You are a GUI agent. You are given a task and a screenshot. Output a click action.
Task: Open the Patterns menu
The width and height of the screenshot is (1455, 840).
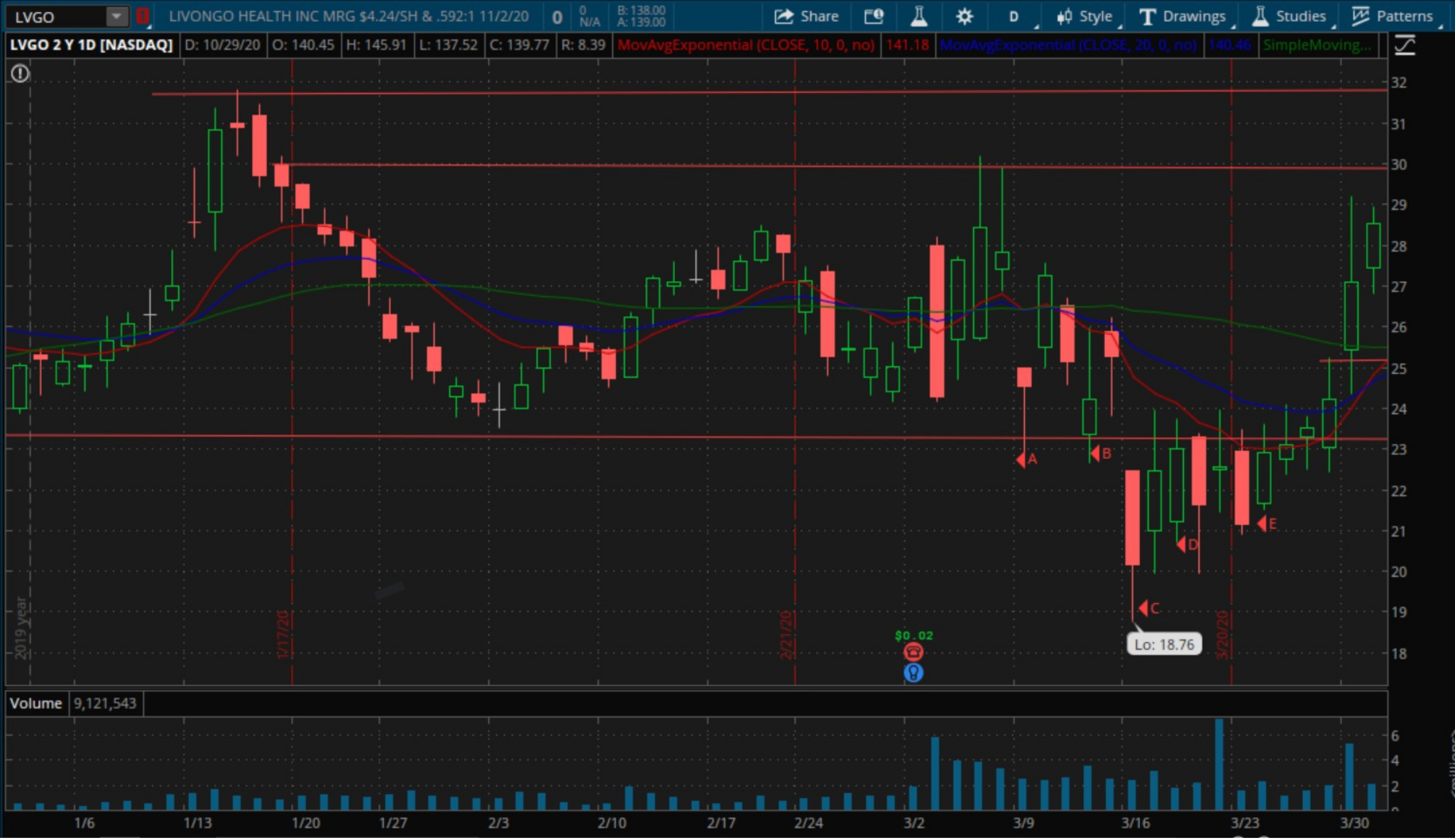pos(1395,16)
